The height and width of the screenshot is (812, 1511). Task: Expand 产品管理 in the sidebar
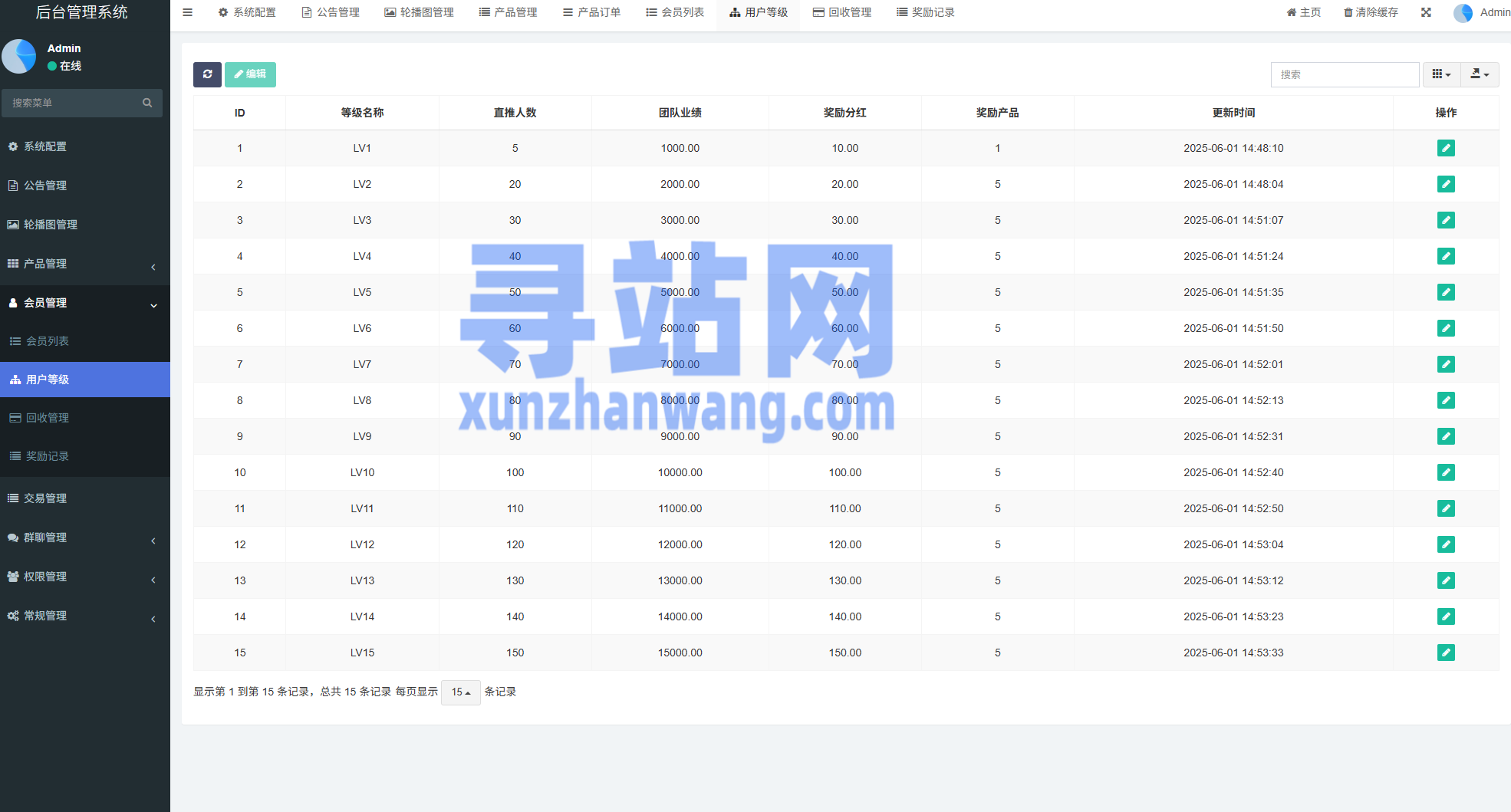pyautogui.click(x=84, y=264)
